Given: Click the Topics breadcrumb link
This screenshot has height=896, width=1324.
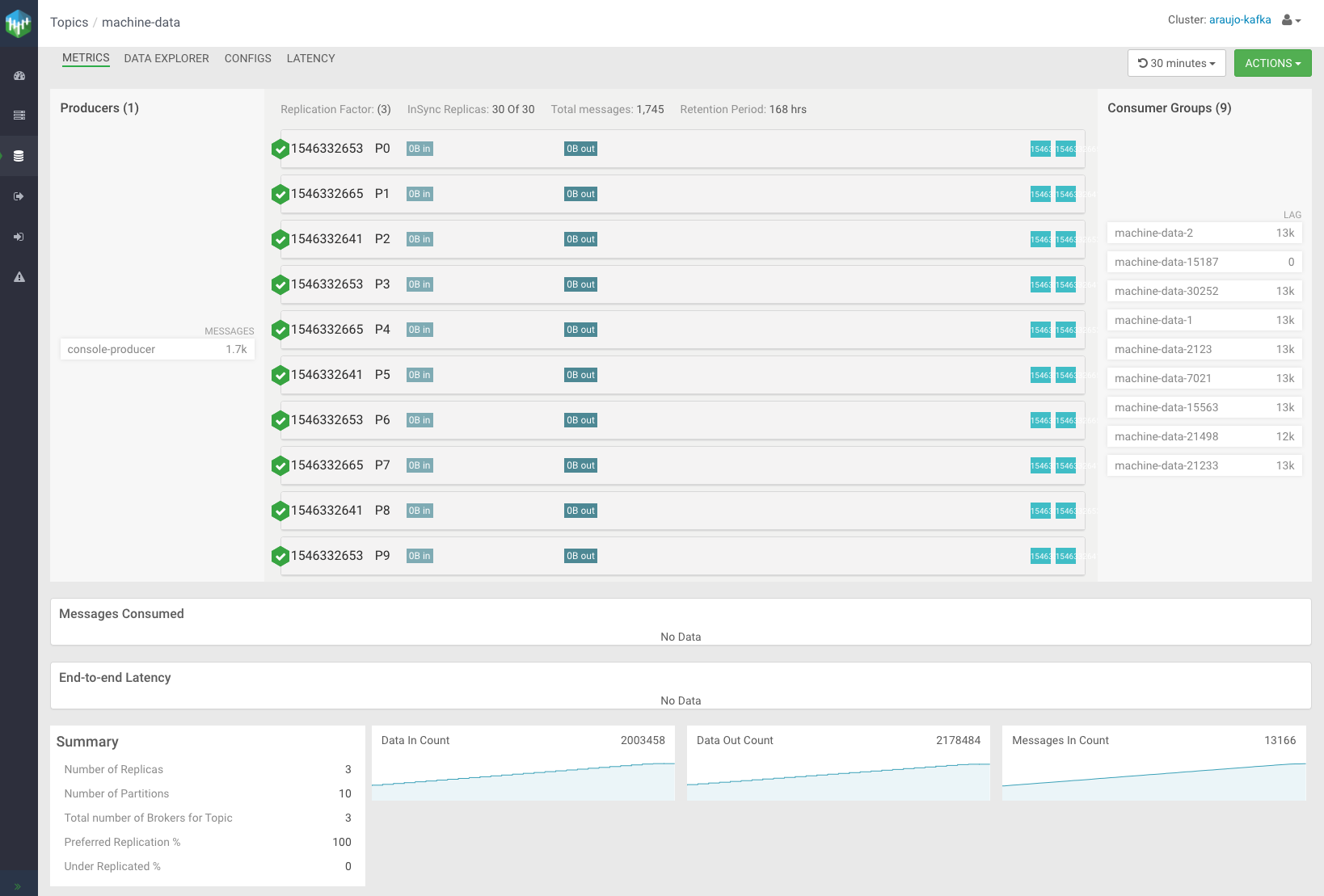Looking at the screenshot, I should (69, 23).
